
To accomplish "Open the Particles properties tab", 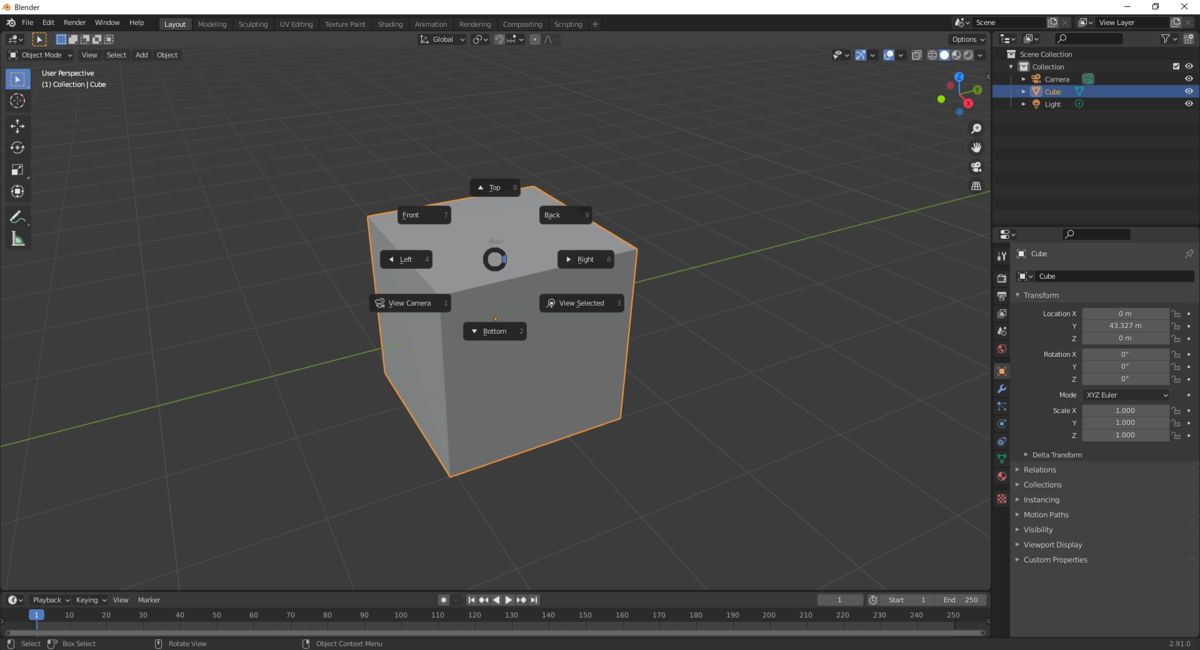I will (1002, 406).
